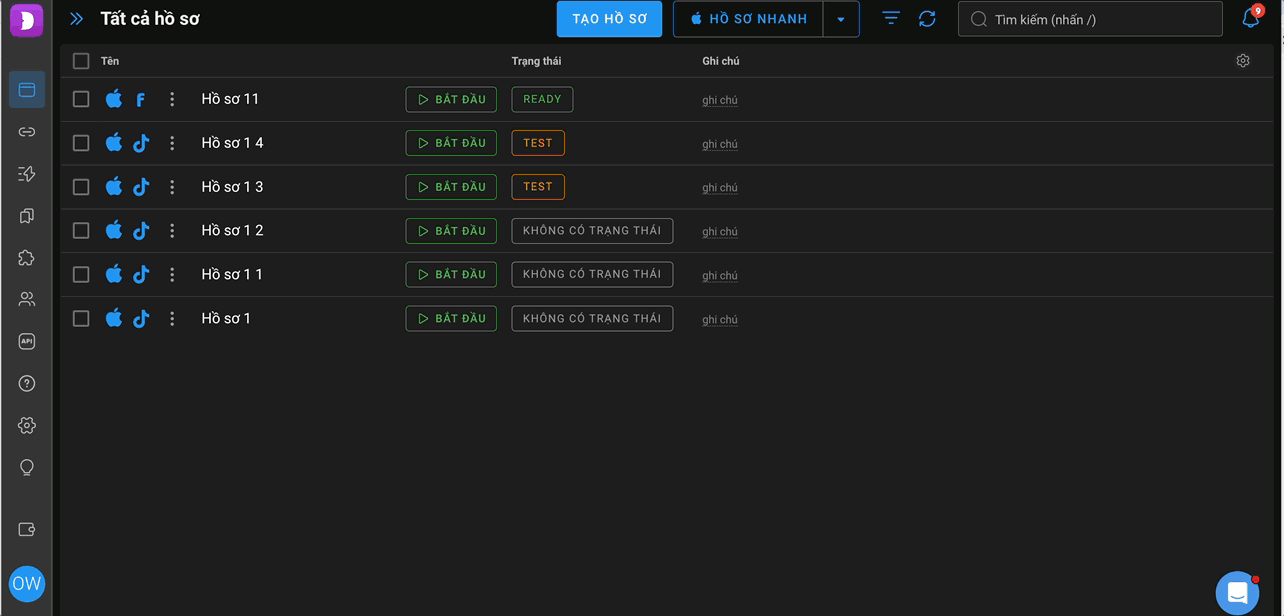
Task: Open the filter options icon
Action: coord(891,19)
